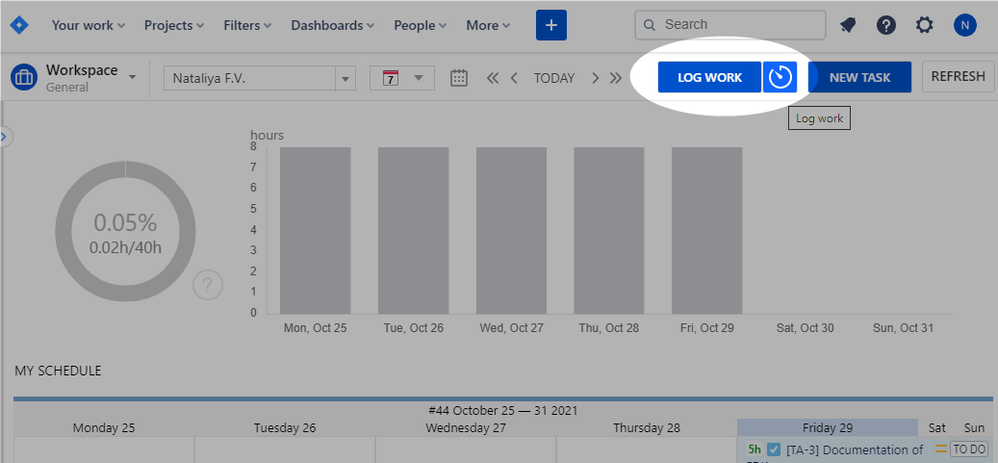Open the People menu
The height and width of the screenshot is (463, 998).
[x=420, y=25]
